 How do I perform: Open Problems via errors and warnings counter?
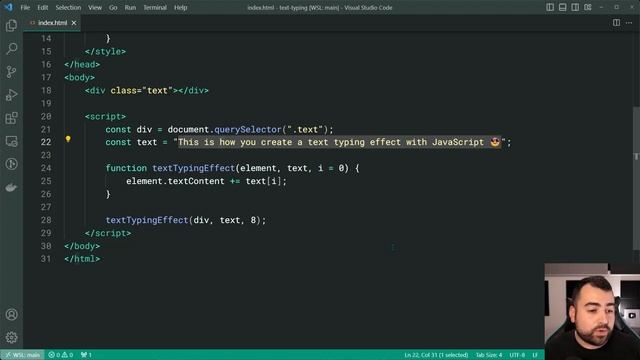click(61, 355)
